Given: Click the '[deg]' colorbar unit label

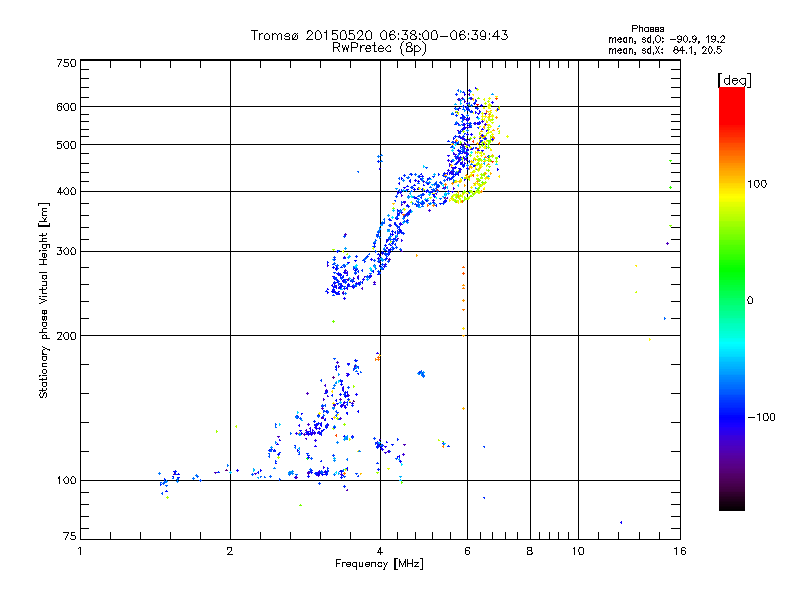Looking at the screenshot, I should coord(734,80).
